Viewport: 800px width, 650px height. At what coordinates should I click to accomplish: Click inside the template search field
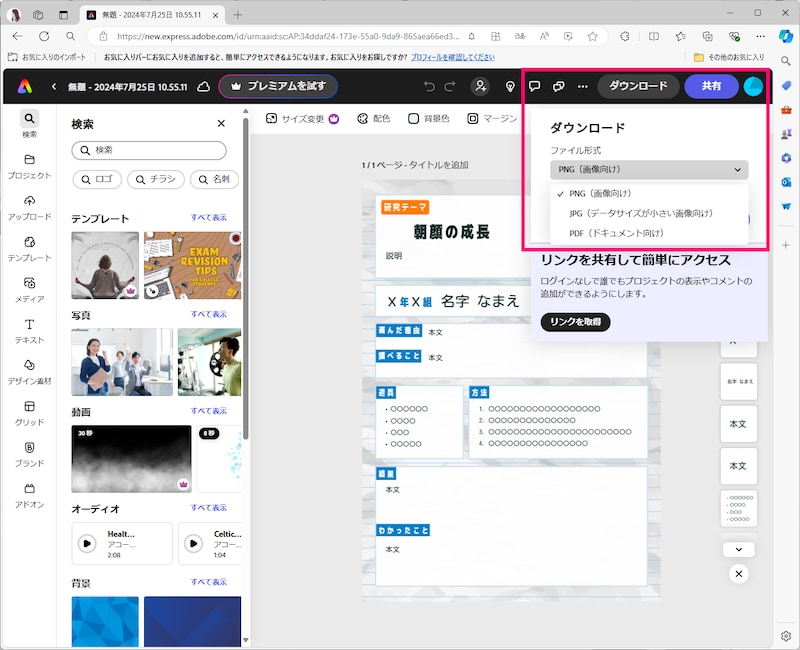click(147, 150)
